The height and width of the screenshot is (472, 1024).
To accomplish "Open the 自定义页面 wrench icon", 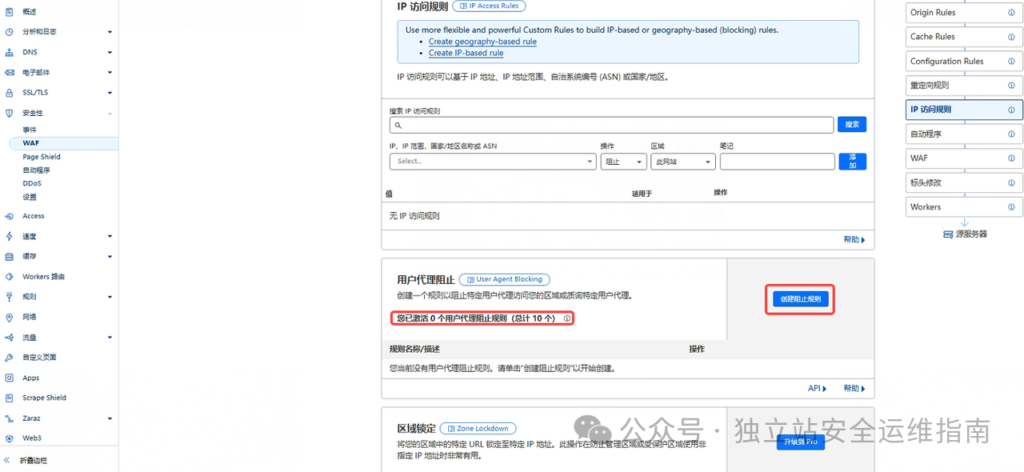I will click(x=9, y=358).
